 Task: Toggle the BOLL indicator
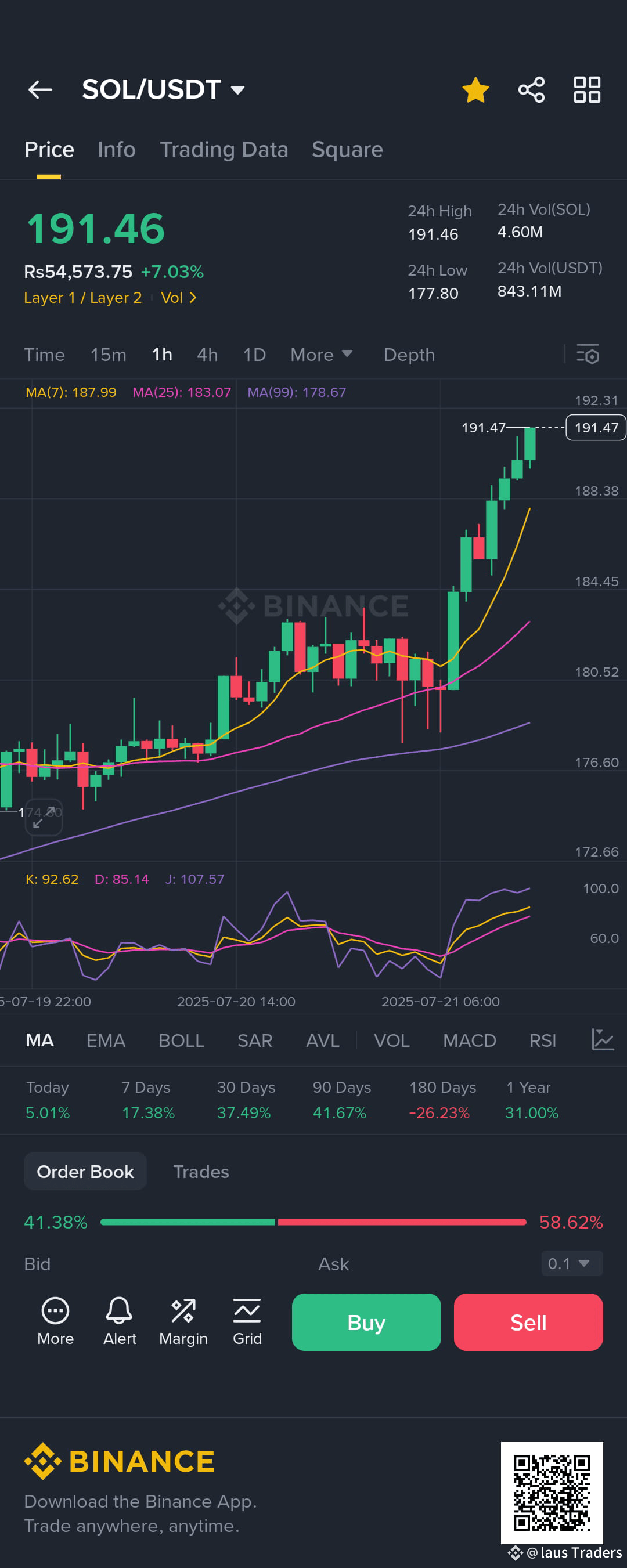(x=181, y=1041)
